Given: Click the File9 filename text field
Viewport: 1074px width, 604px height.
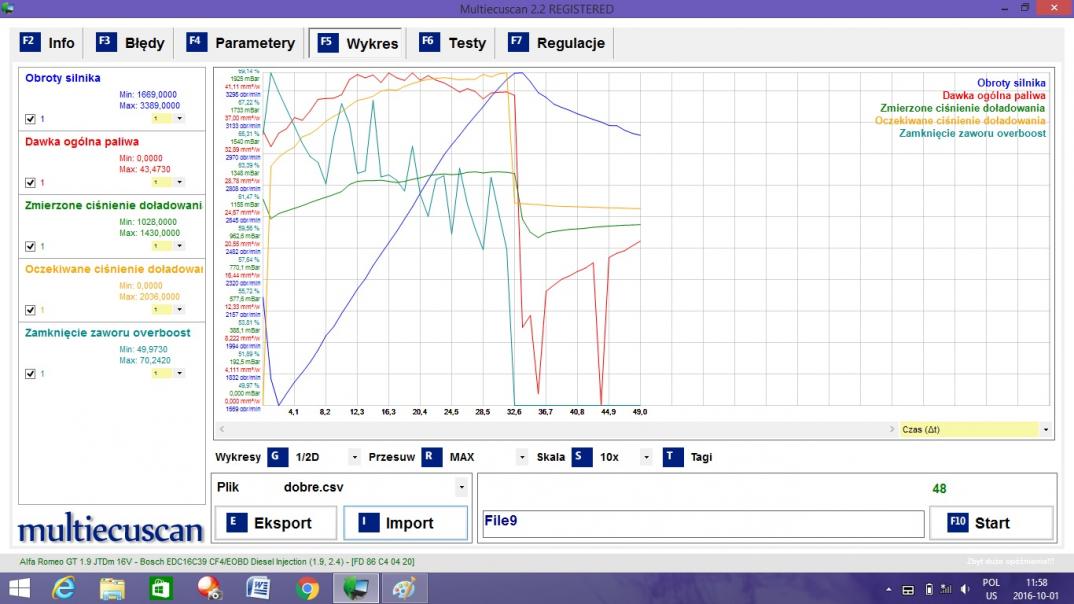Looking at the screenshot, I should pos(702,523).
